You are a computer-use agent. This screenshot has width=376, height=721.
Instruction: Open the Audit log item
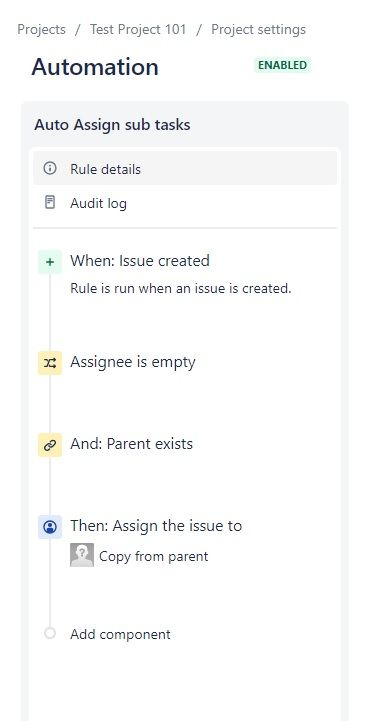pyautogui.click(x=185, y=203)
